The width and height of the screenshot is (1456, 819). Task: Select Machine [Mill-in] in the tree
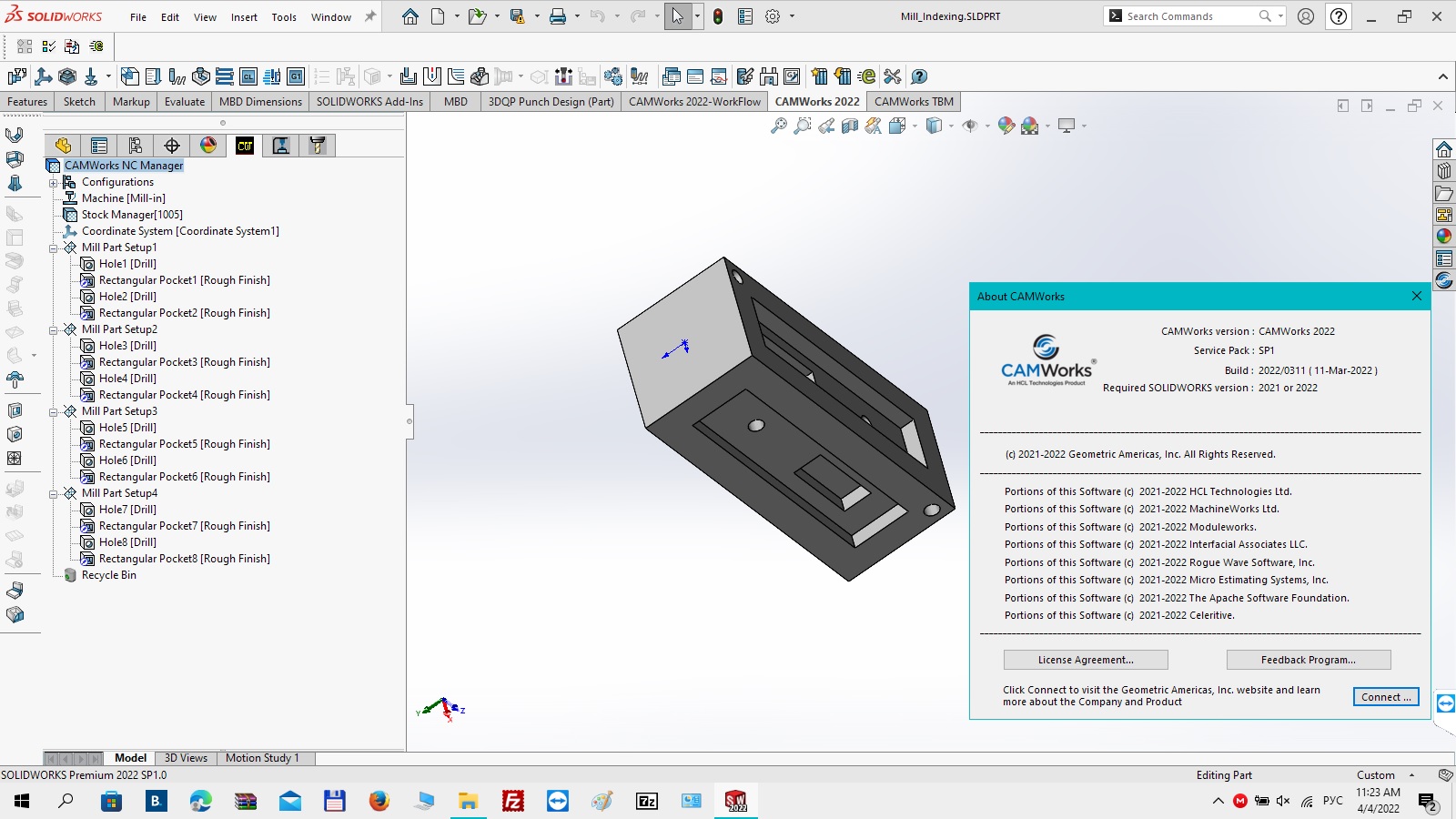coord(124,198)
